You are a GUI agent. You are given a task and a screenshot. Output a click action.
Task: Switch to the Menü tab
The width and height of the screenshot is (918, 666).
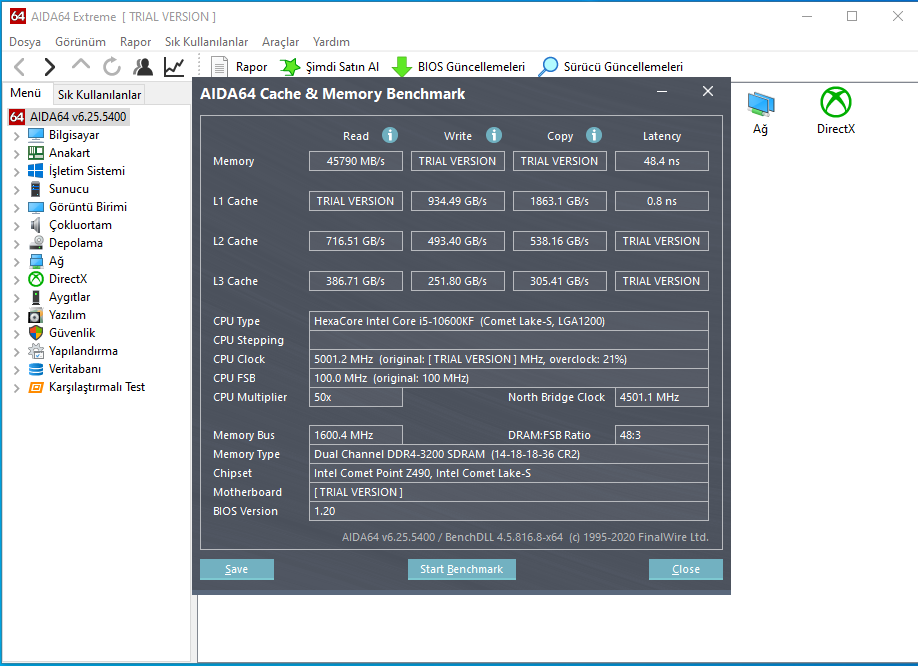click(x=26, y=93)
